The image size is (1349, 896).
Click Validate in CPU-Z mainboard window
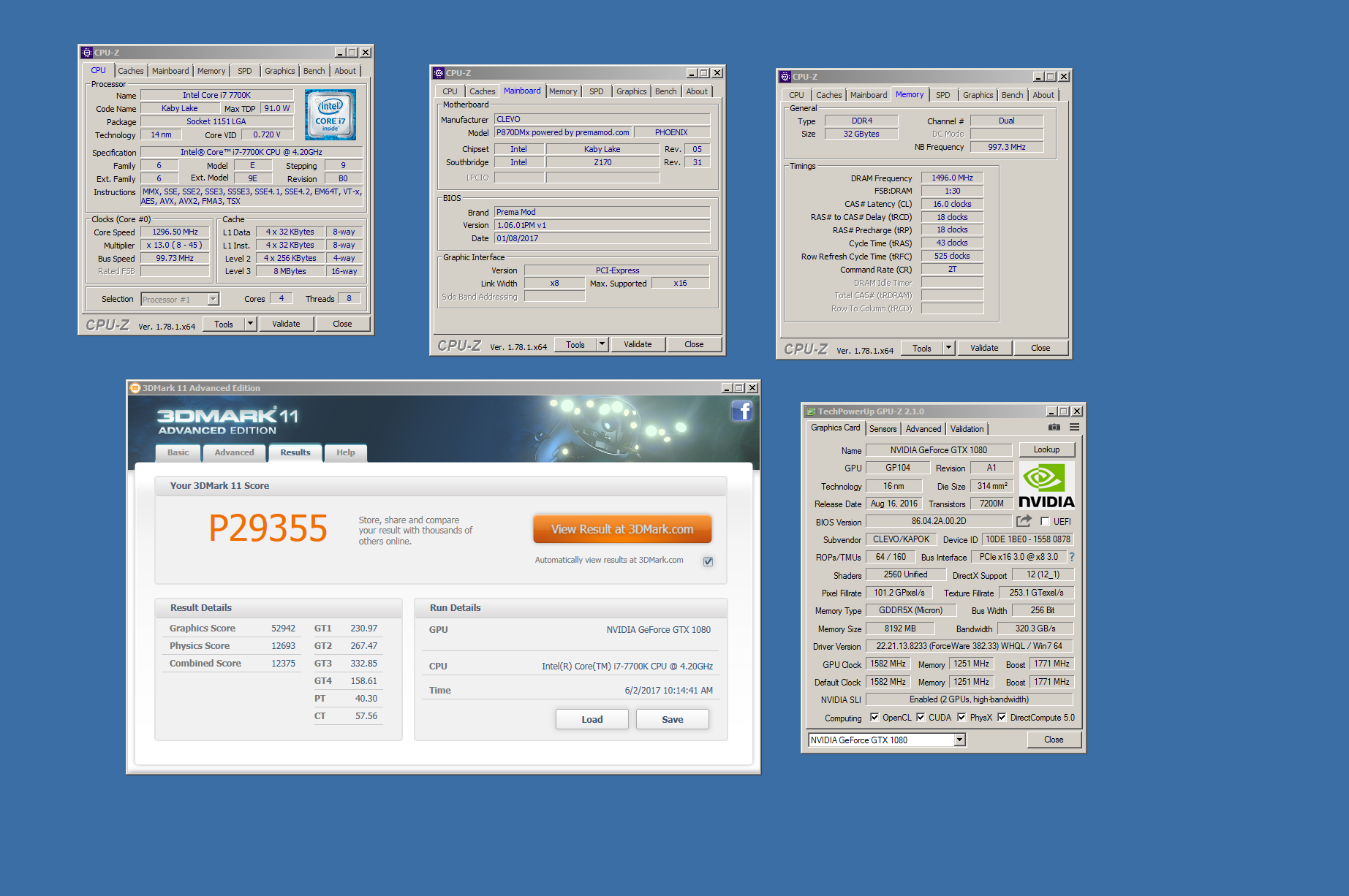coord(638,344)
